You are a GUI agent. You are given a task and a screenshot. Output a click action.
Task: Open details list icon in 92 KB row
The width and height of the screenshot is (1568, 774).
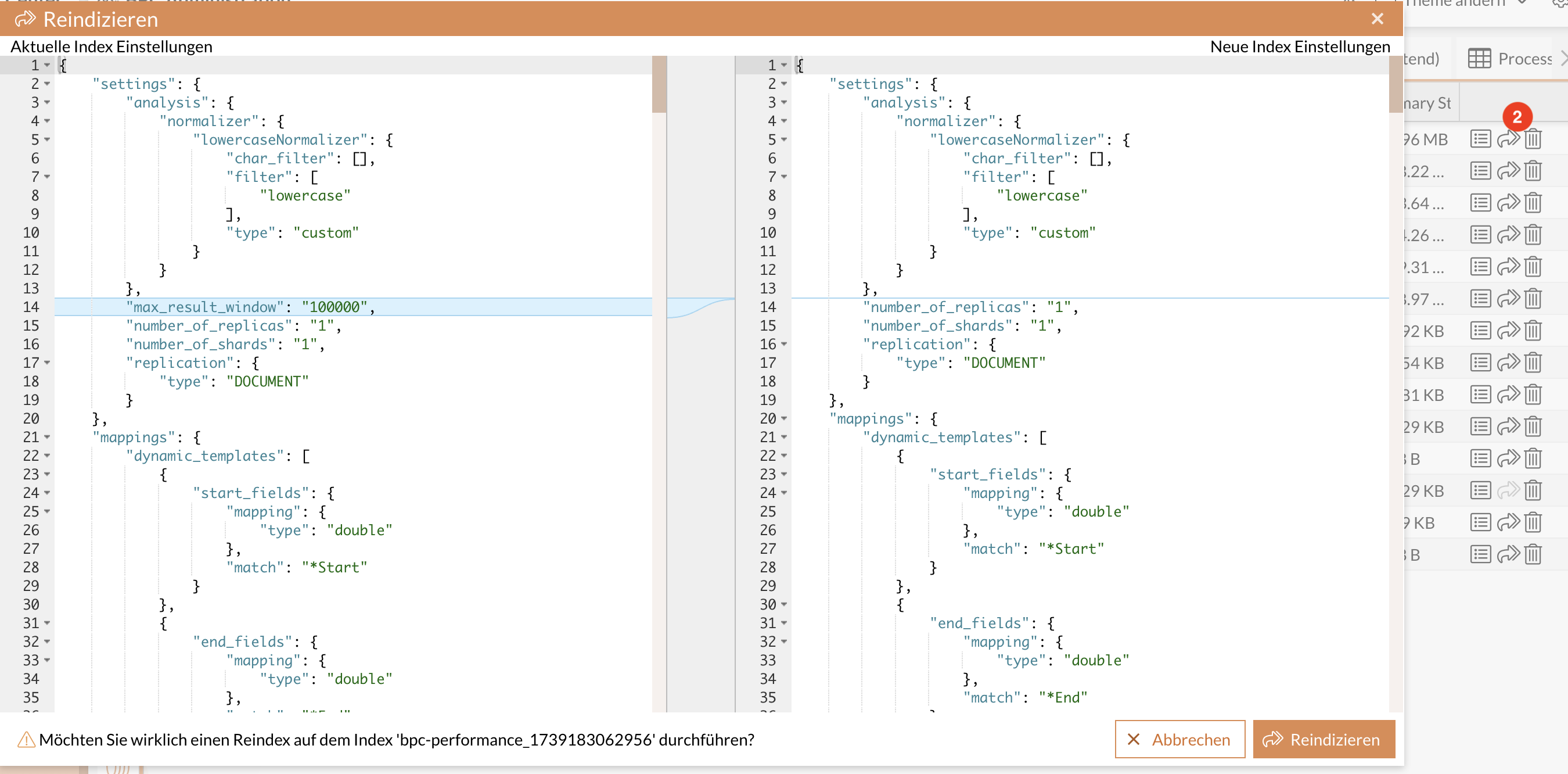(x=1480, y=331)
